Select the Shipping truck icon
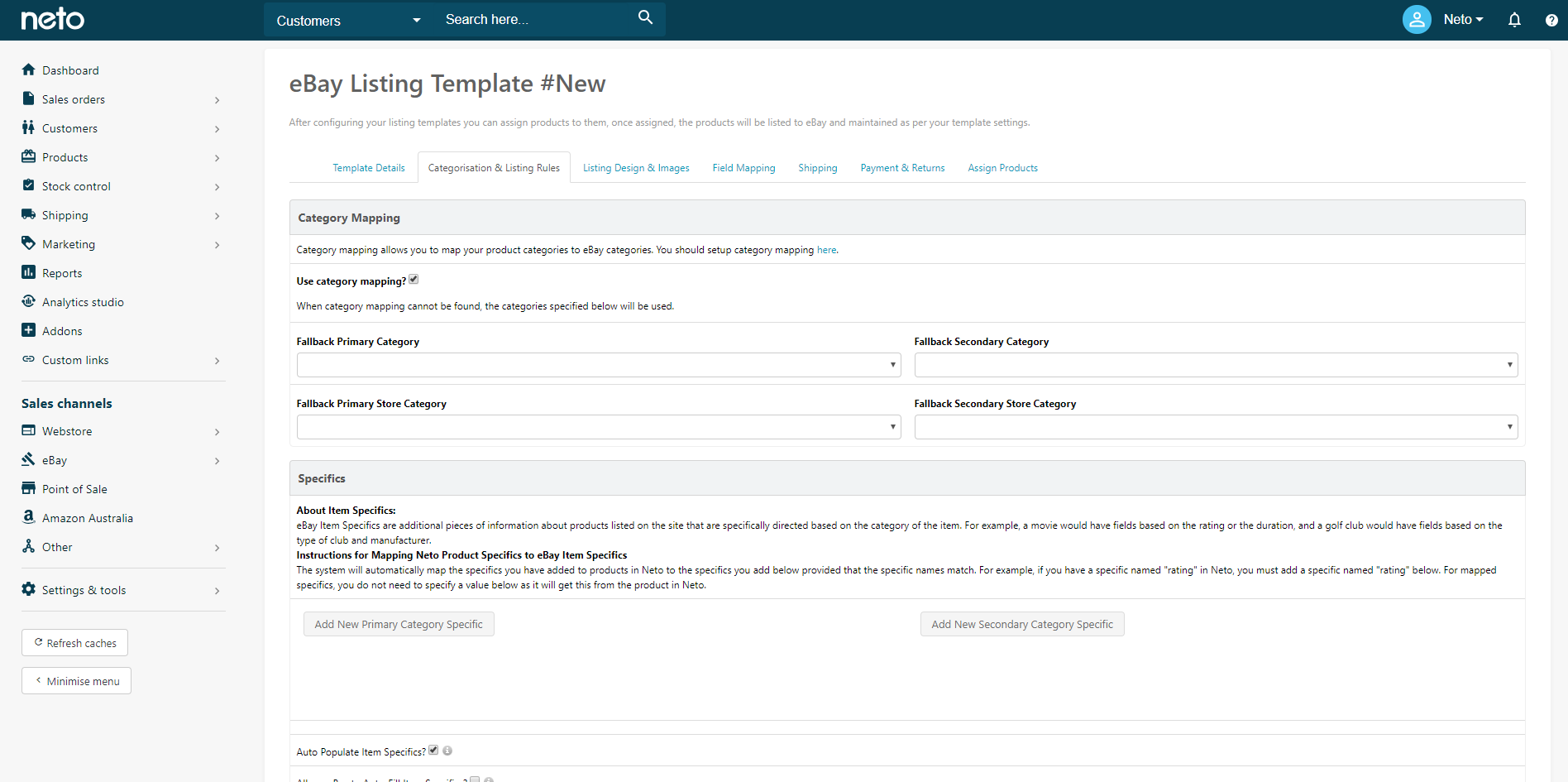The height and width of the screenshot is (782, 1568). [29, 214]
